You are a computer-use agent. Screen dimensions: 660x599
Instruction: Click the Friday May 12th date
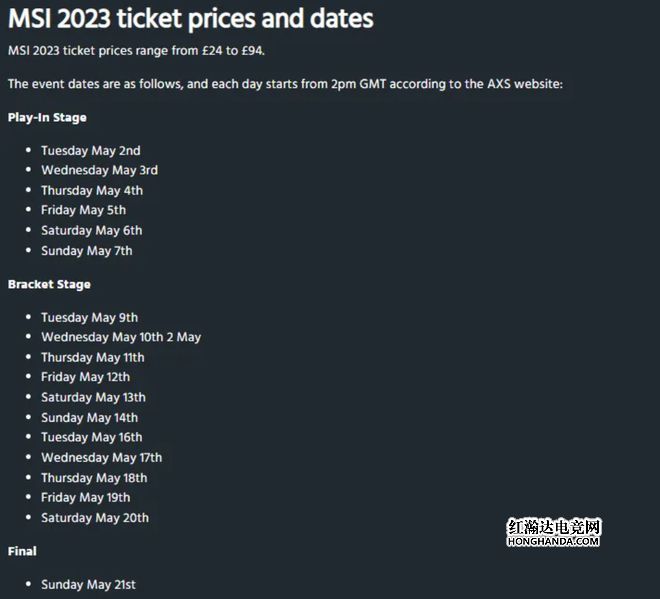point(86,377)
